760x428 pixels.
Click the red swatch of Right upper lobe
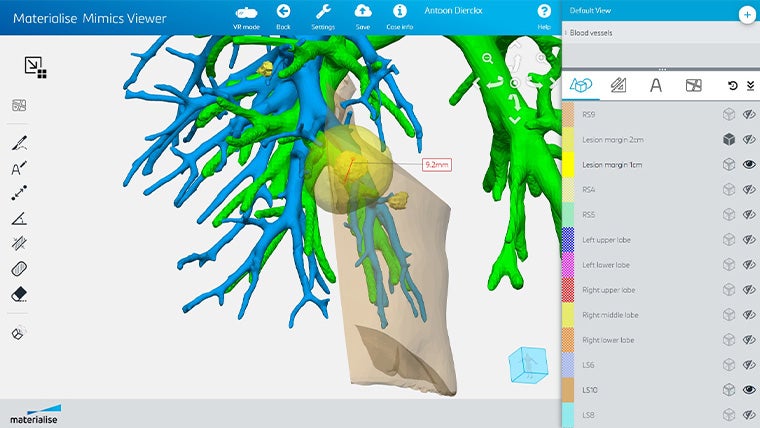568,290
